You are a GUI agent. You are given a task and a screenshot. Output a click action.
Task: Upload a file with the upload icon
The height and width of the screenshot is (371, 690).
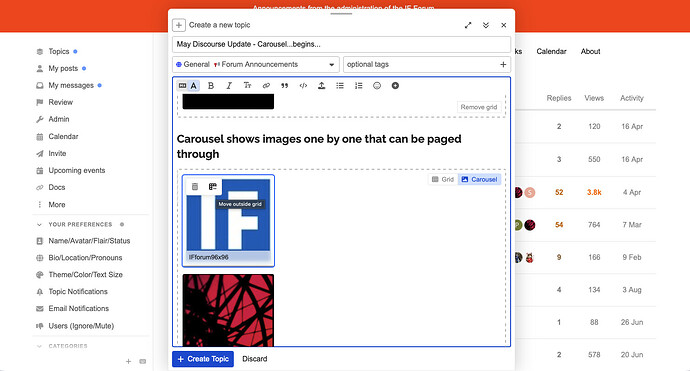tap(321, 86)
